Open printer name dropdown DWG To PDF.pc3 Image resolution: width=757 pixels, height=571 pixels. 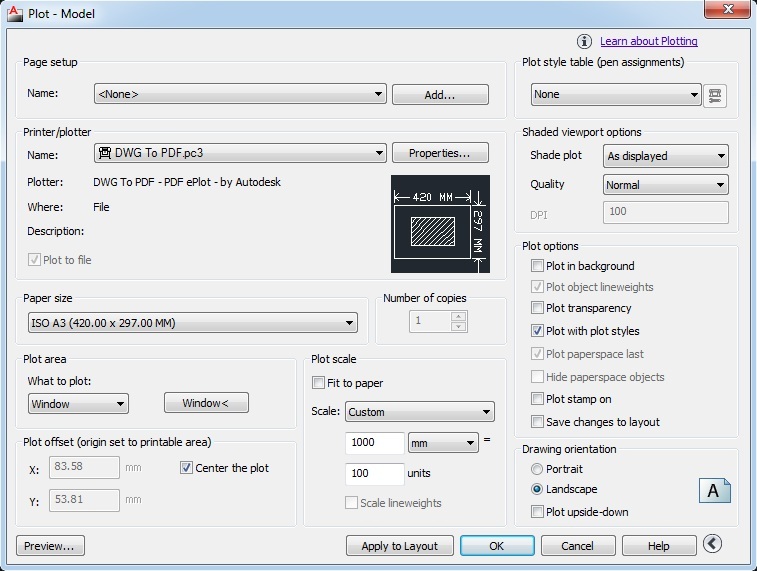pos(240,153)
